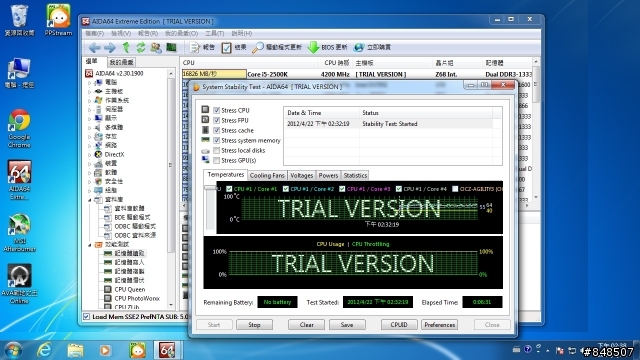The image size is (640, 360).
Task: Click the Clear button
Action: [x=307, y=324]
